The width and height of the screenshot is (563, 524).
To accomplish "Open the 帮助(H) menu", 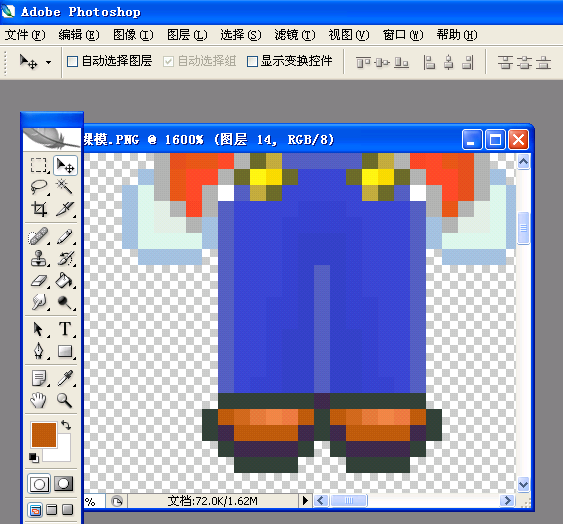I will click(x=457, y=35).
